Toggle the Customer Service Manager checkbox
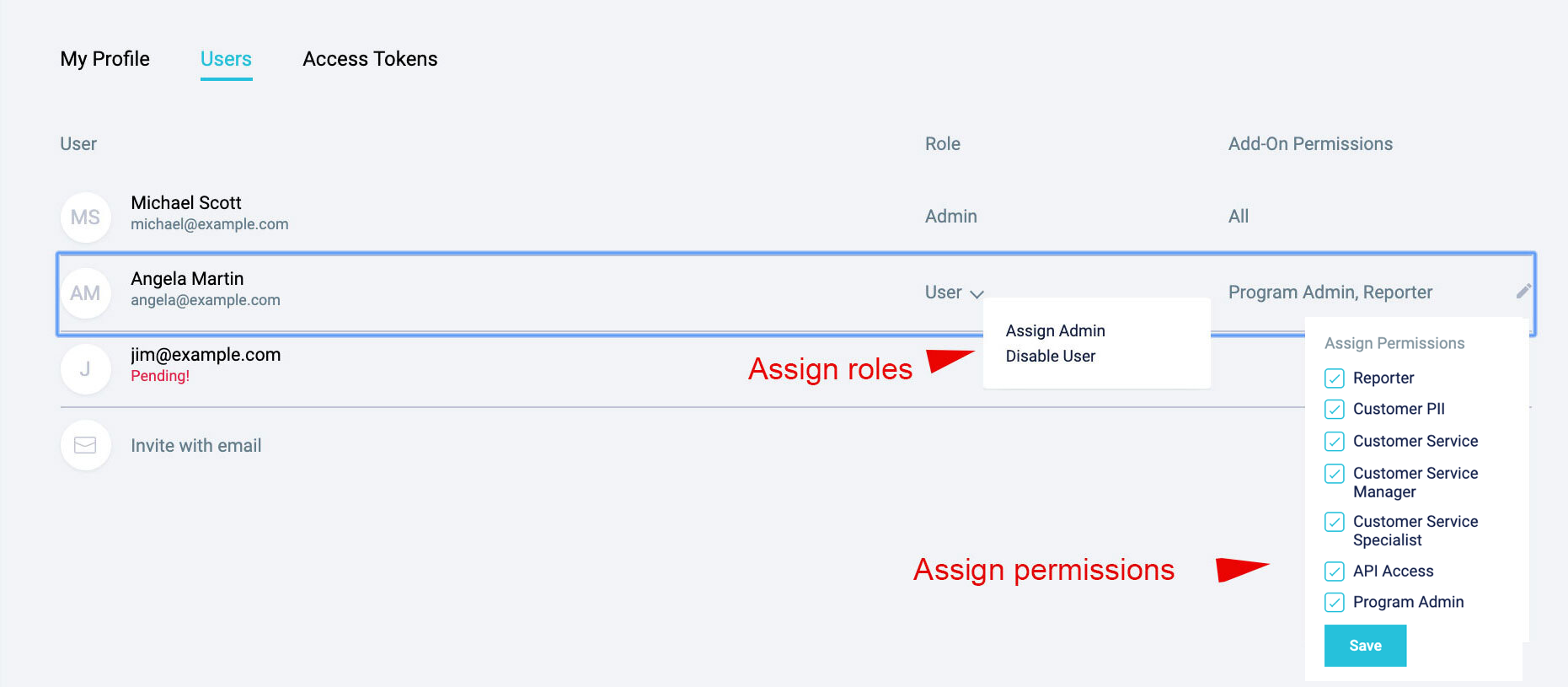Viewport: 1568px width, 687px height. (x=1335, y=474)
